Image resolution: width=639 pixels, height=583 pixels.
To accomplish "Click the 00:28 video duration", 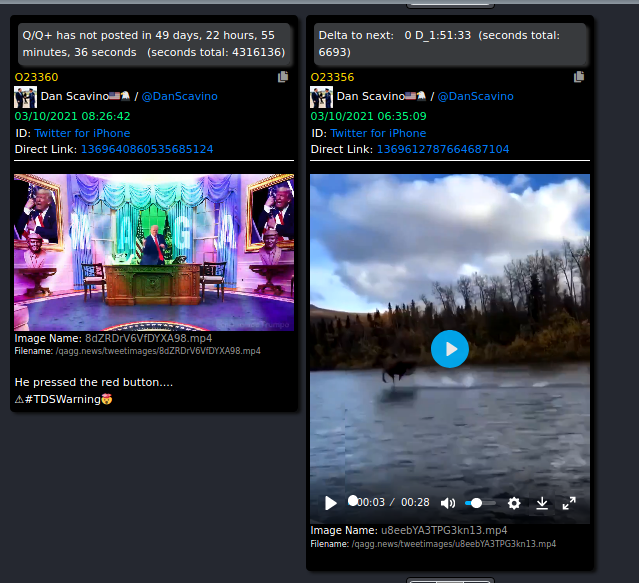I will point(415,502).
